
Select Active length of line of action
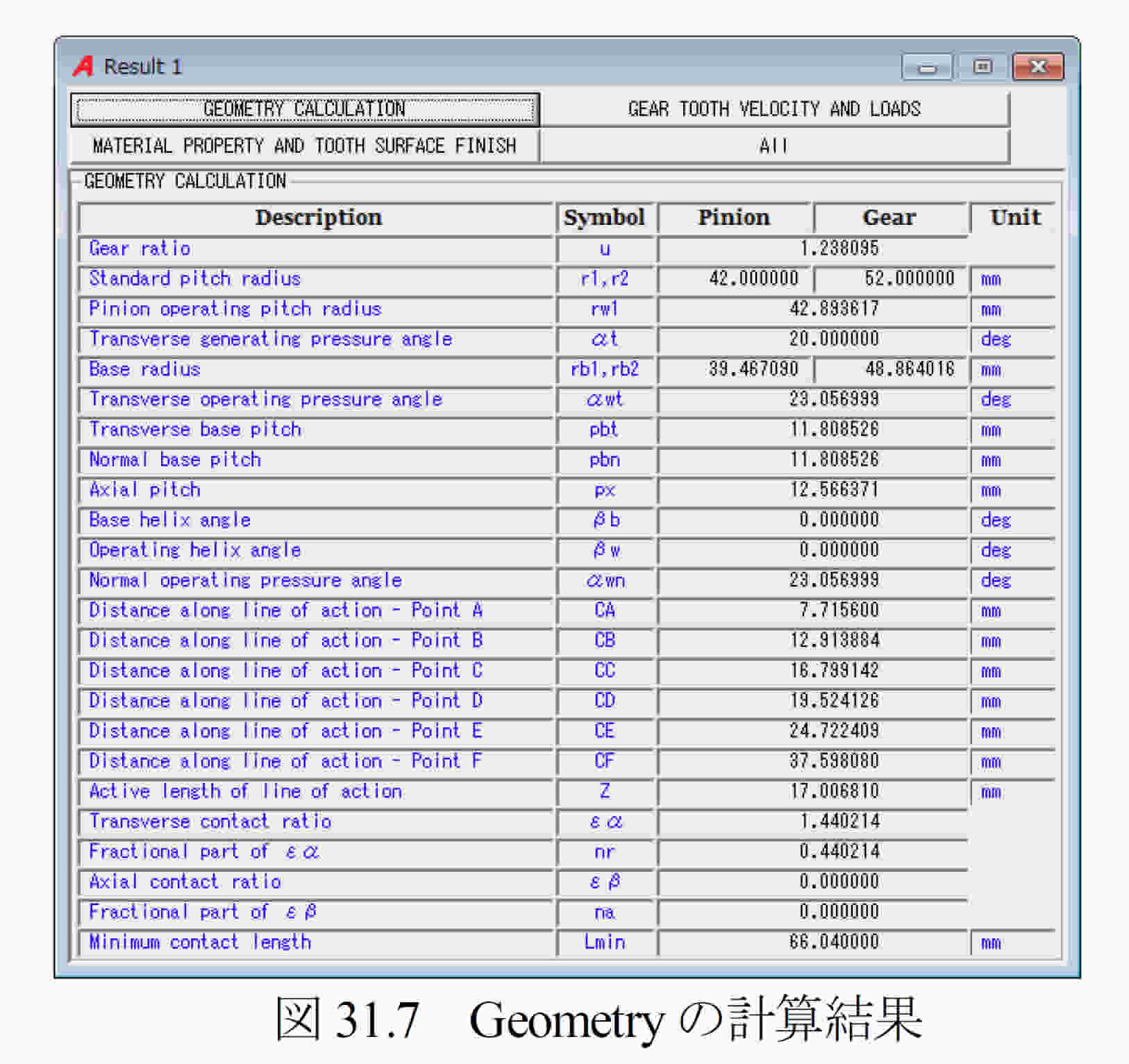tap(246, 792)
